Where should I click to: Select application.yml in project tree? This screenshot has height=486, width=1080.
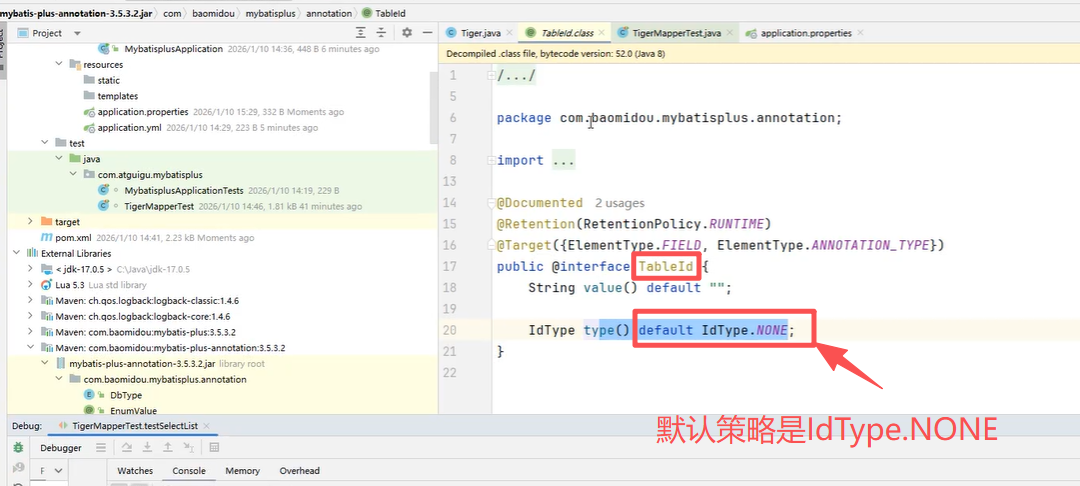pyautogui.click(x=130, y=127)
